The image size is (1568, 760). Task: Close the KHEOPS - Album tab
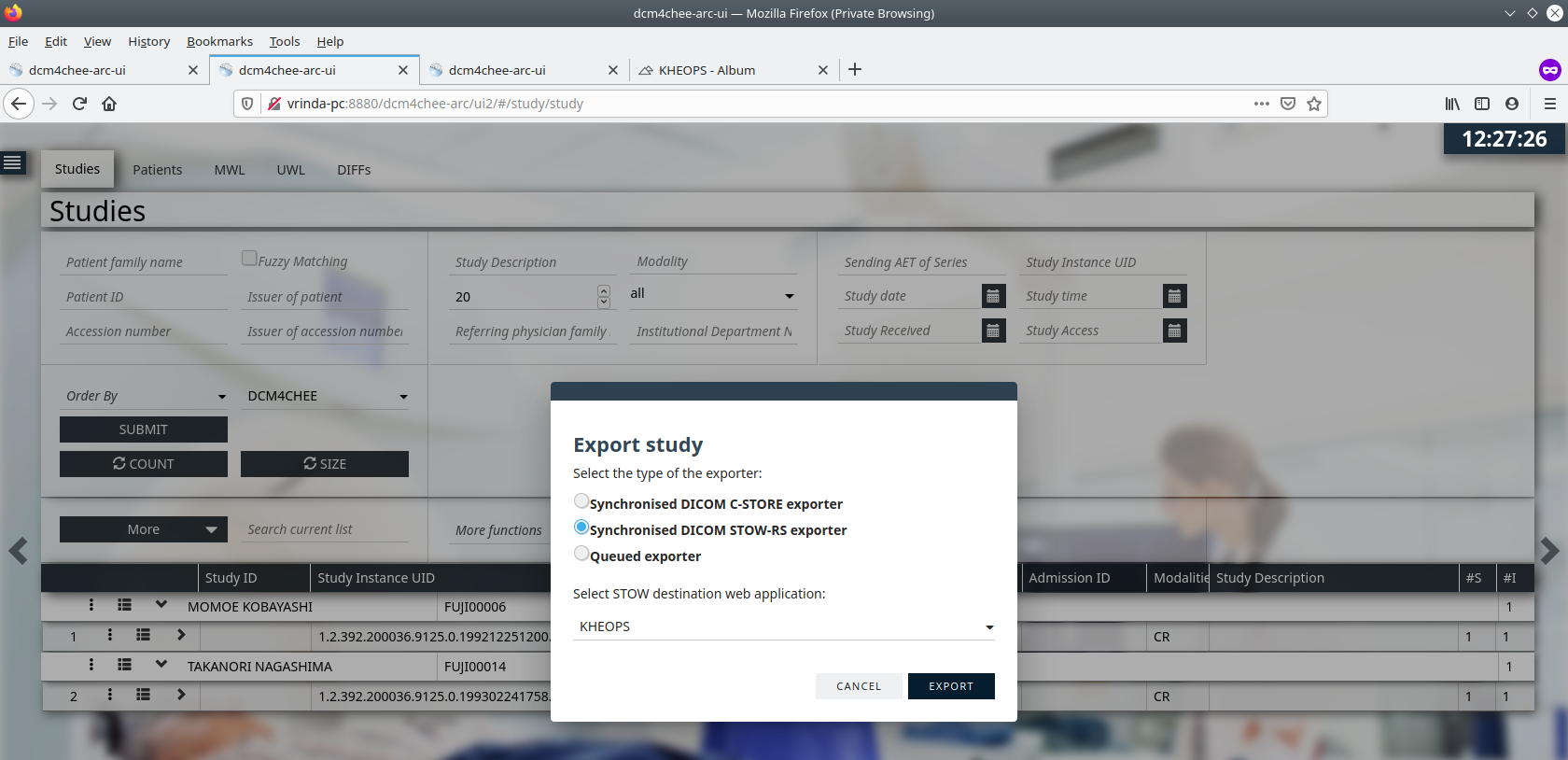point(823,70)
